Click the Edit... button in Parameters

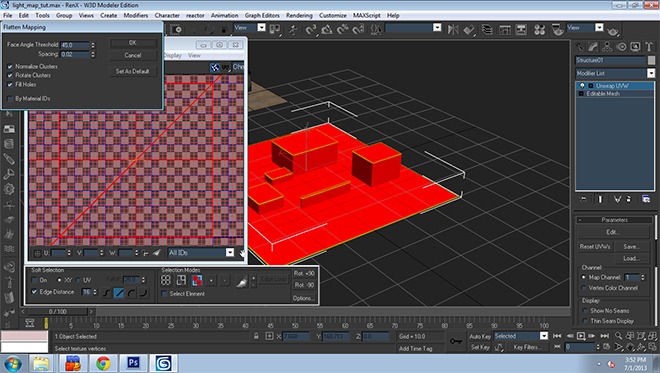(x=612, y=232)
